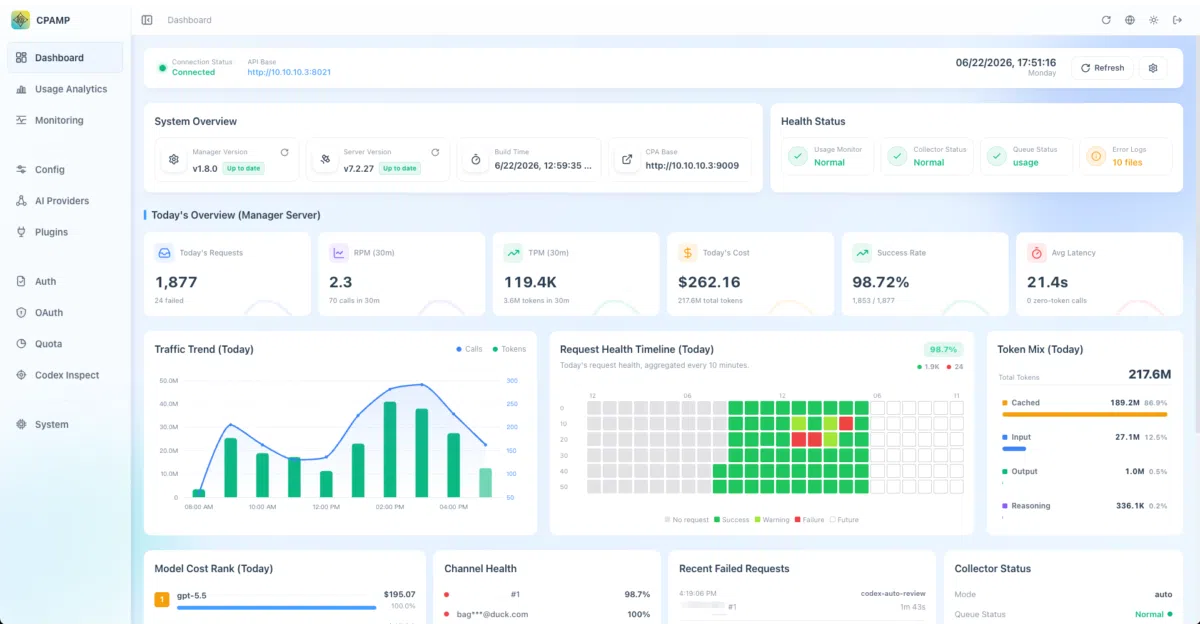Click the RPM chart icon
1200x630 pixels.
coord(338,253)
